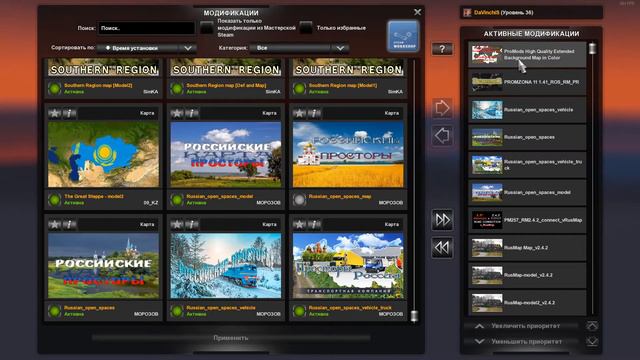Open the category filter dropdown
The image size is (640, 360).
[x=299, y=48]
